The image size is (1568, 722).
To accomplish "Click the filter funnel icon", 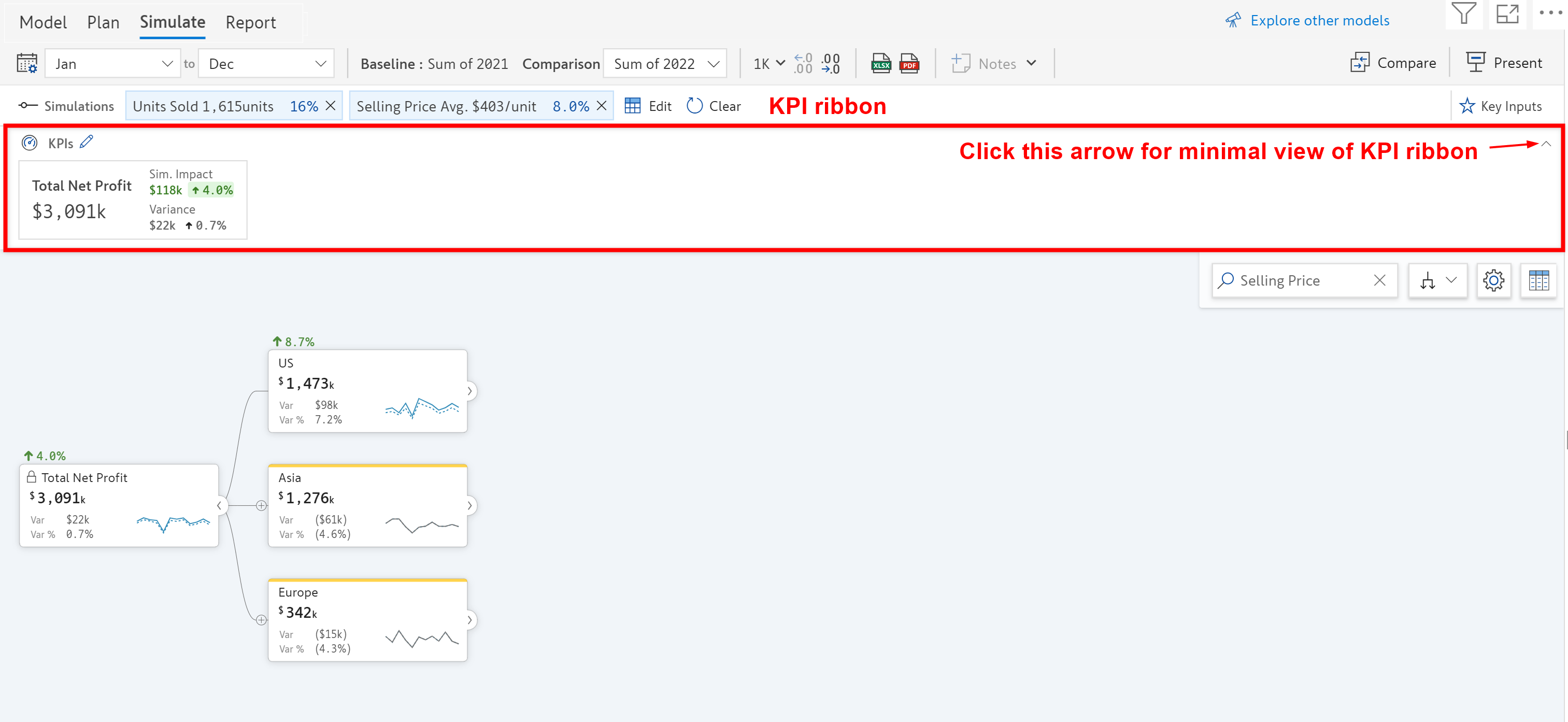I will 1463,13.
